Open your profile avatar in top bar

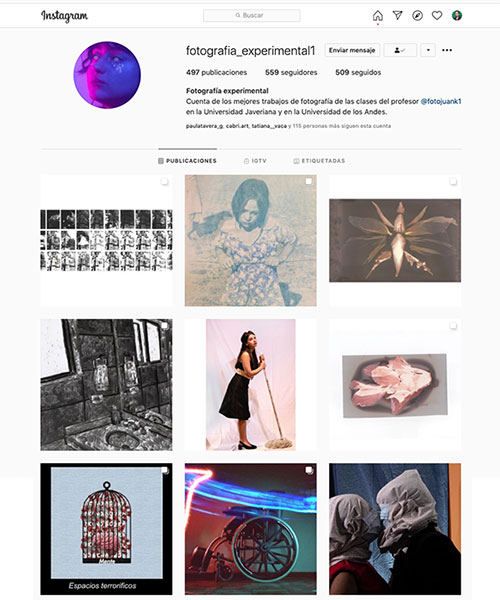coord(457,16)
